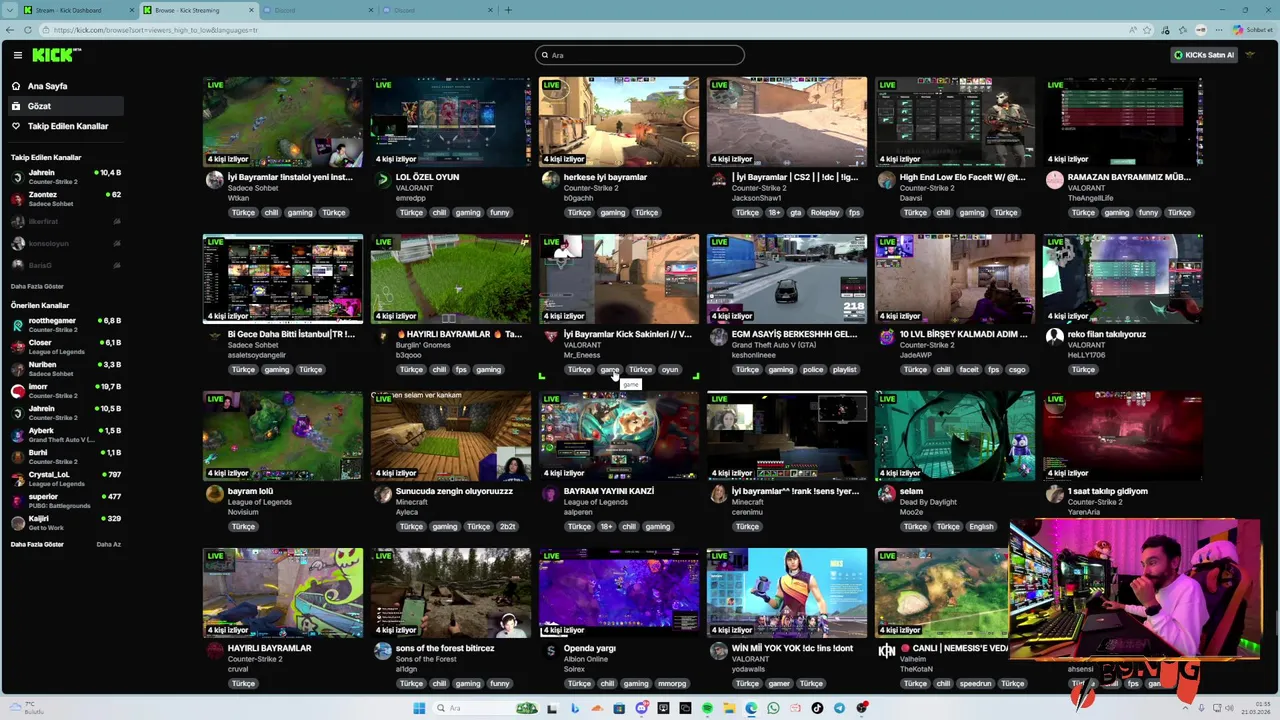The image size is (1280, 720).
Task: Select the police tag on EGM ASAYİŞ stream
Action: coord(813,369)
